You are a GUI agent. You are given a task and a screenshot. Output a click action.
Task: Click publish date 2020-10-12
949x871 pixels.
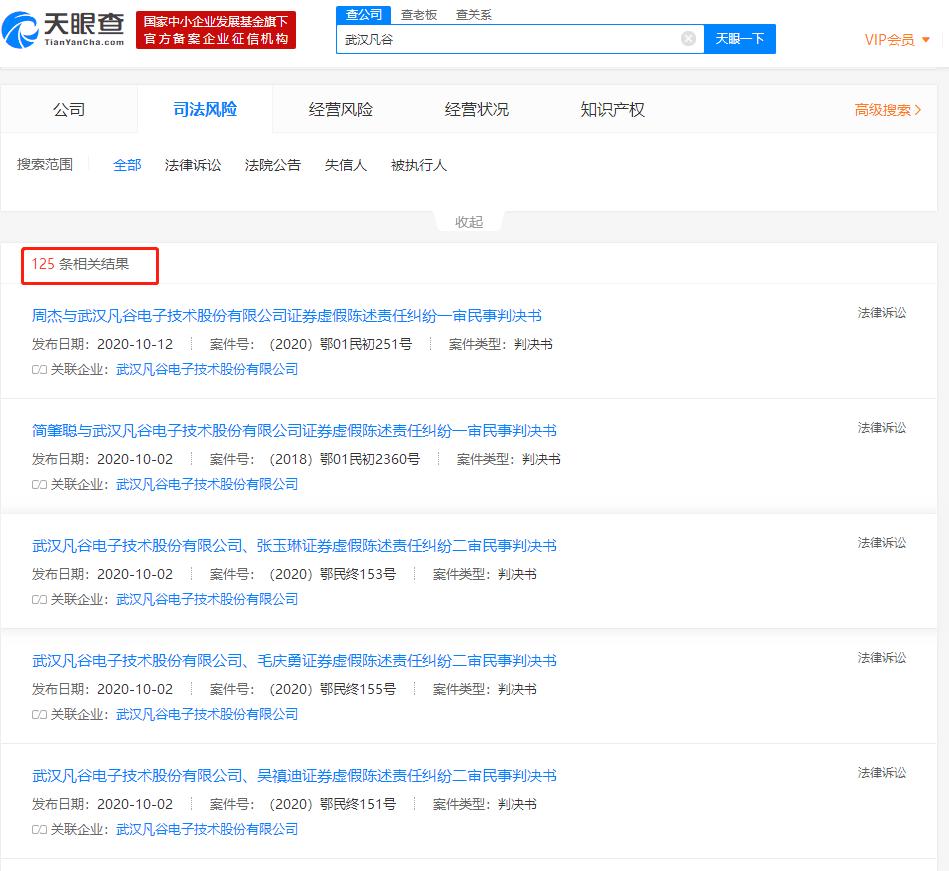pyautogui.click(x=135, y=344)
